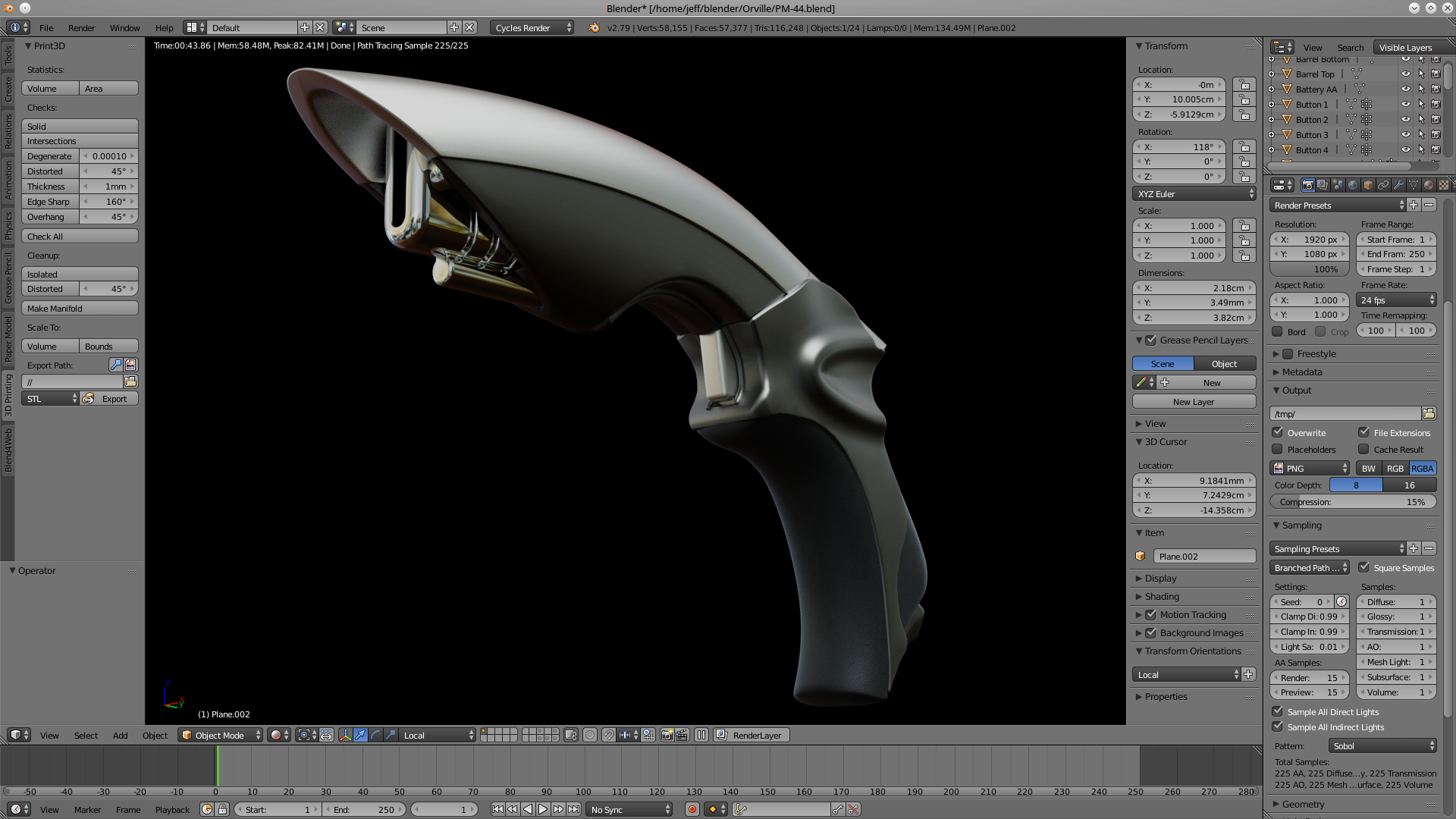This screenshot has width=1456, height=819.
Task: Open the Scene properties tab icon
Action: point(1338,185)
